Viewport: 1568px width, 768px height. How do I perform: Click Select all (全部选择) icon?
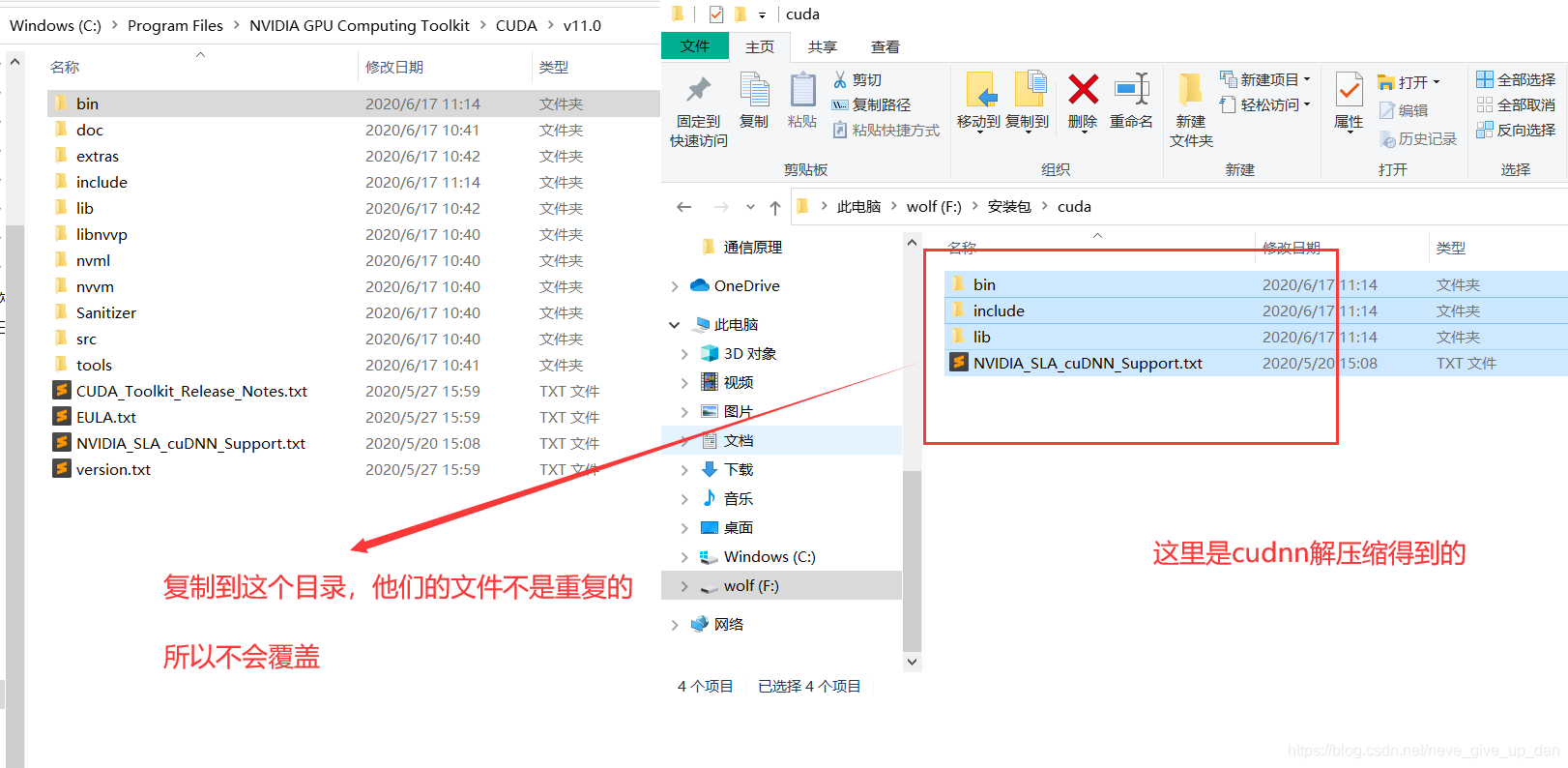tap(1485, 79)
